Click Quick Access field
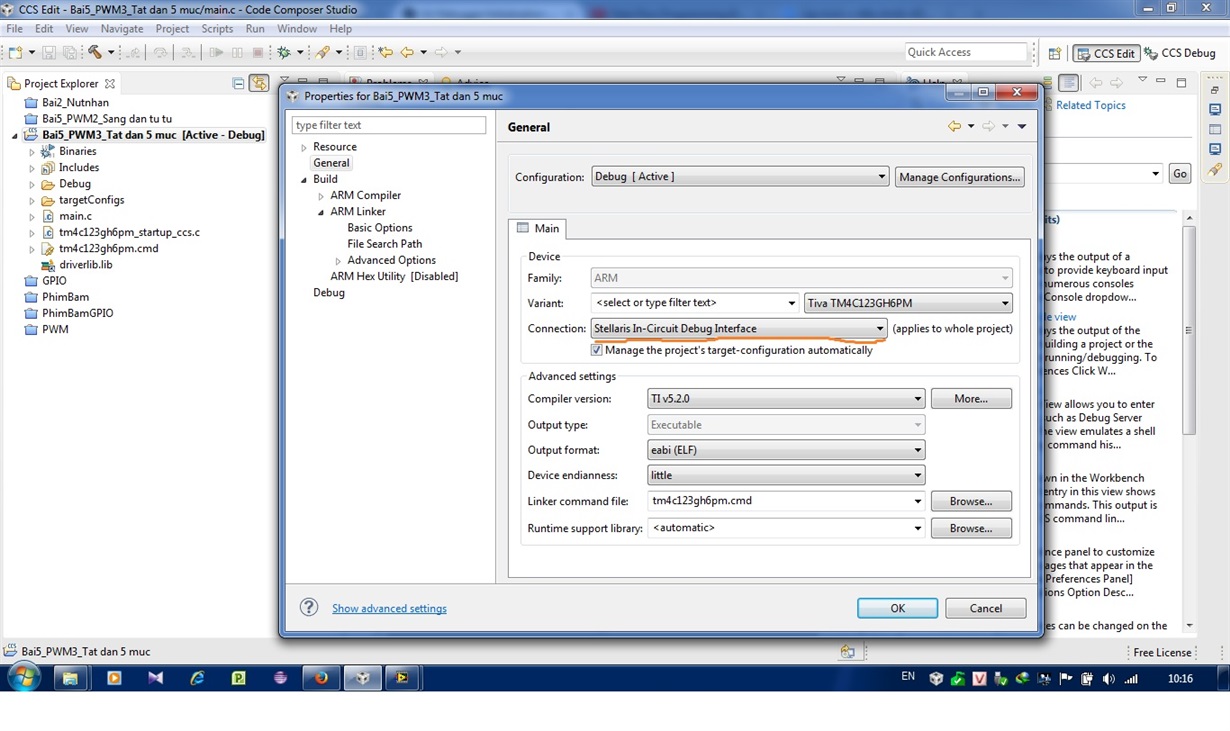Viewport: 1230px width, 731px height. click(x=966, y=52)
